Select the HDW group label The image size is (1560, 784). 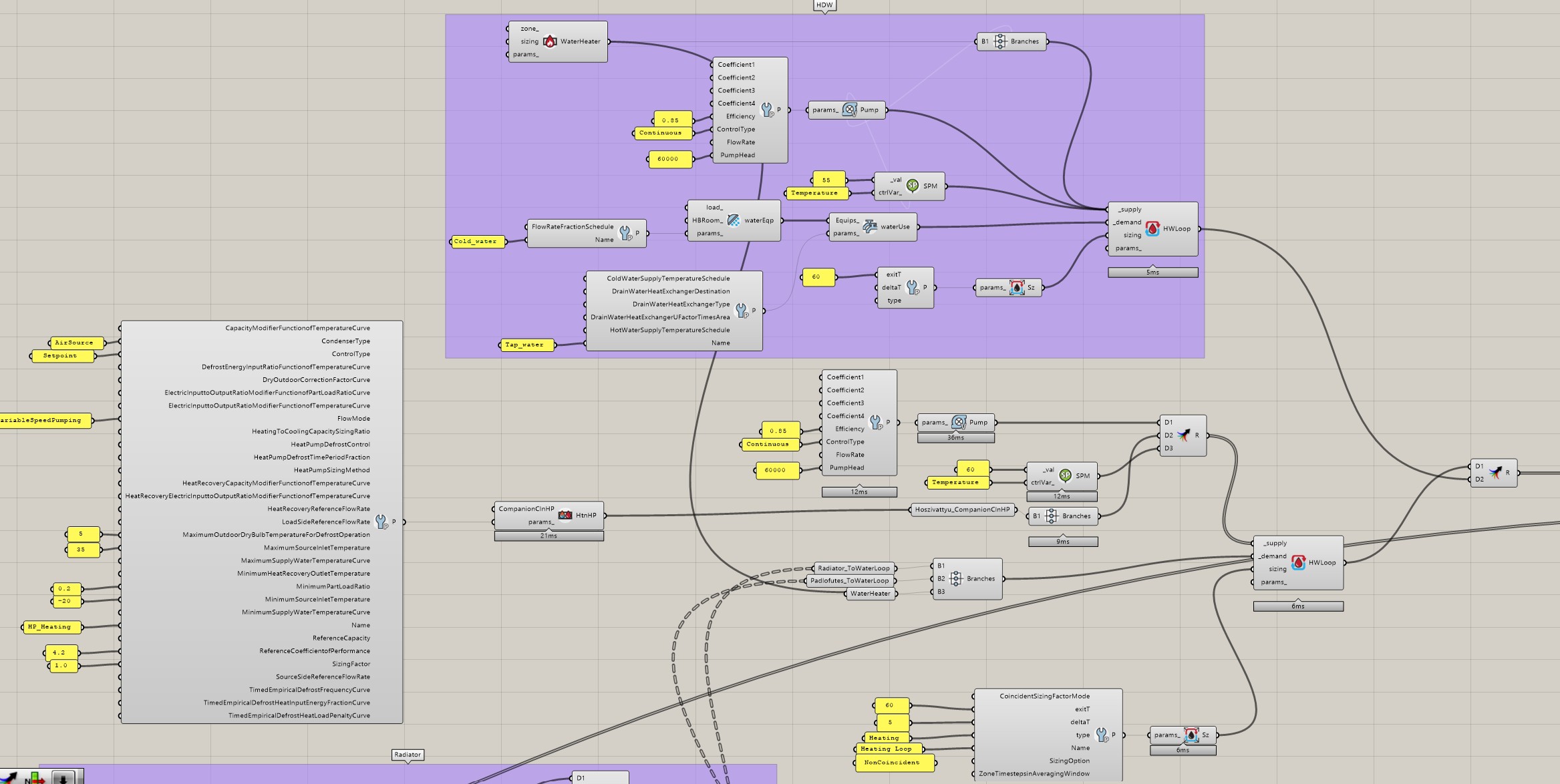[824, 5]
